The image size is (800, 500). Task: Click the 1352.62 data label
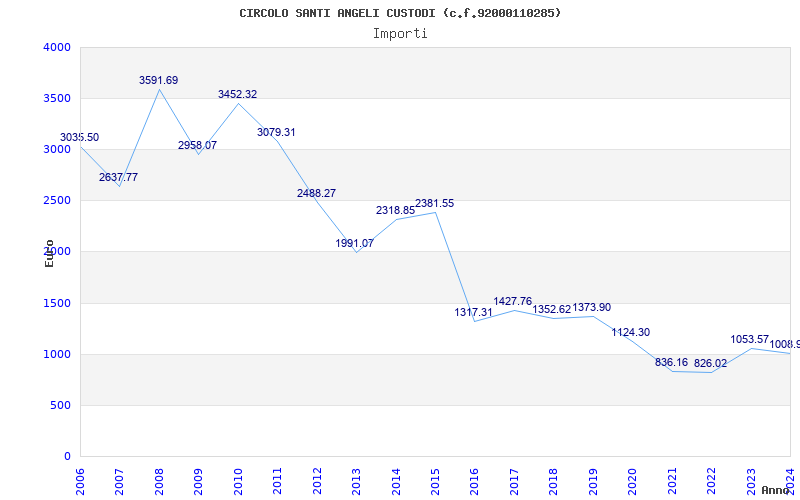[x=552, y=310]
